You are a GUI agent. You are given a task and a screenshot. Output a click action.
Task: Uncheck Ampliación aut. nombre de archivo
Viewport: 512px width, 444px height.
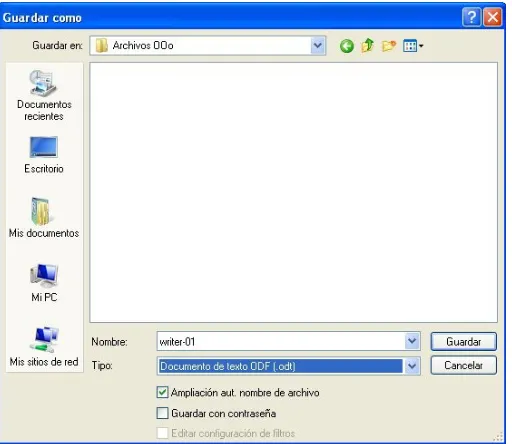[162, 392]
